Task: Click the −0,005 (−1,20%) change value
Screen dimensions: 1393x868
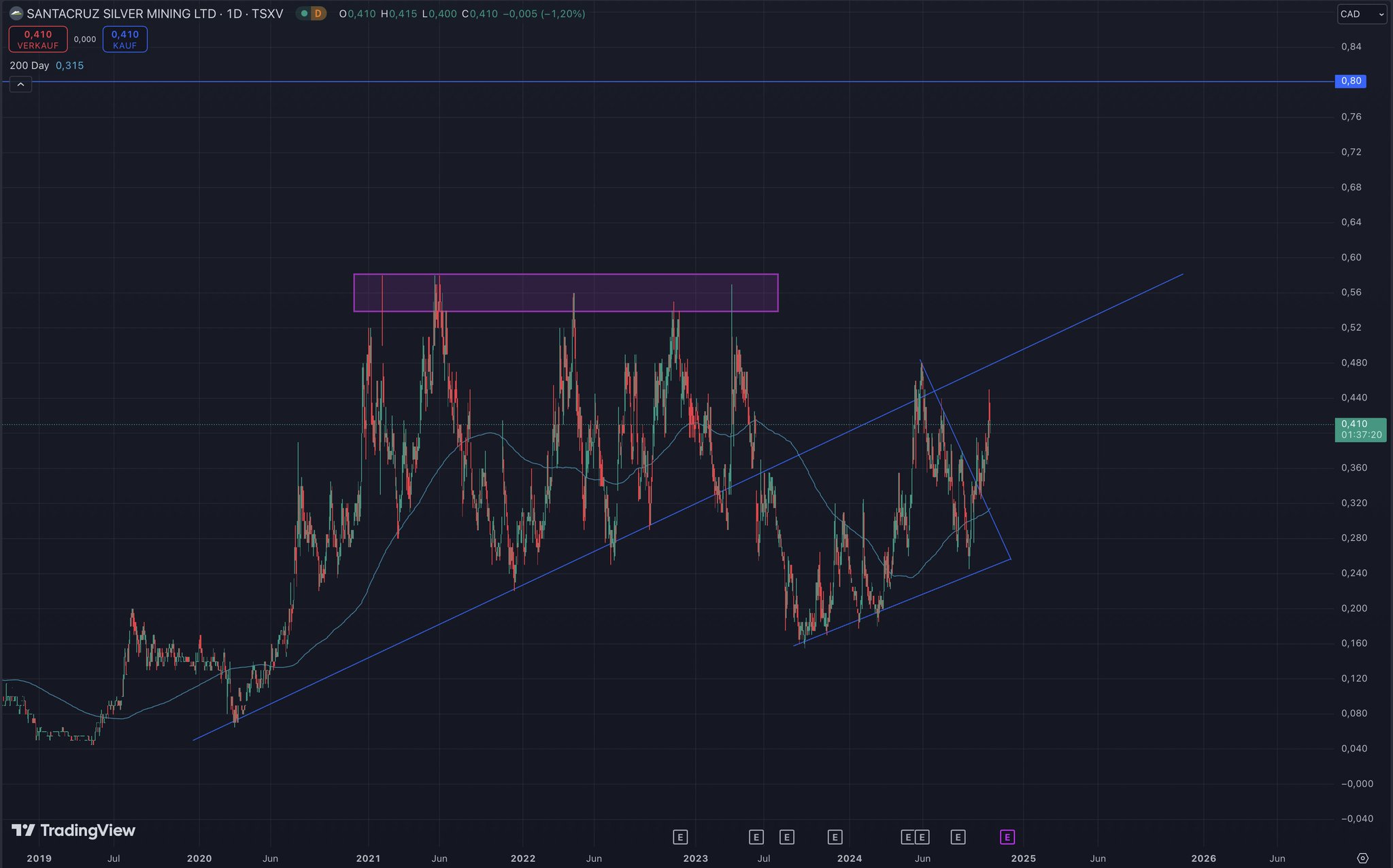Action: (x=544, y=14)
